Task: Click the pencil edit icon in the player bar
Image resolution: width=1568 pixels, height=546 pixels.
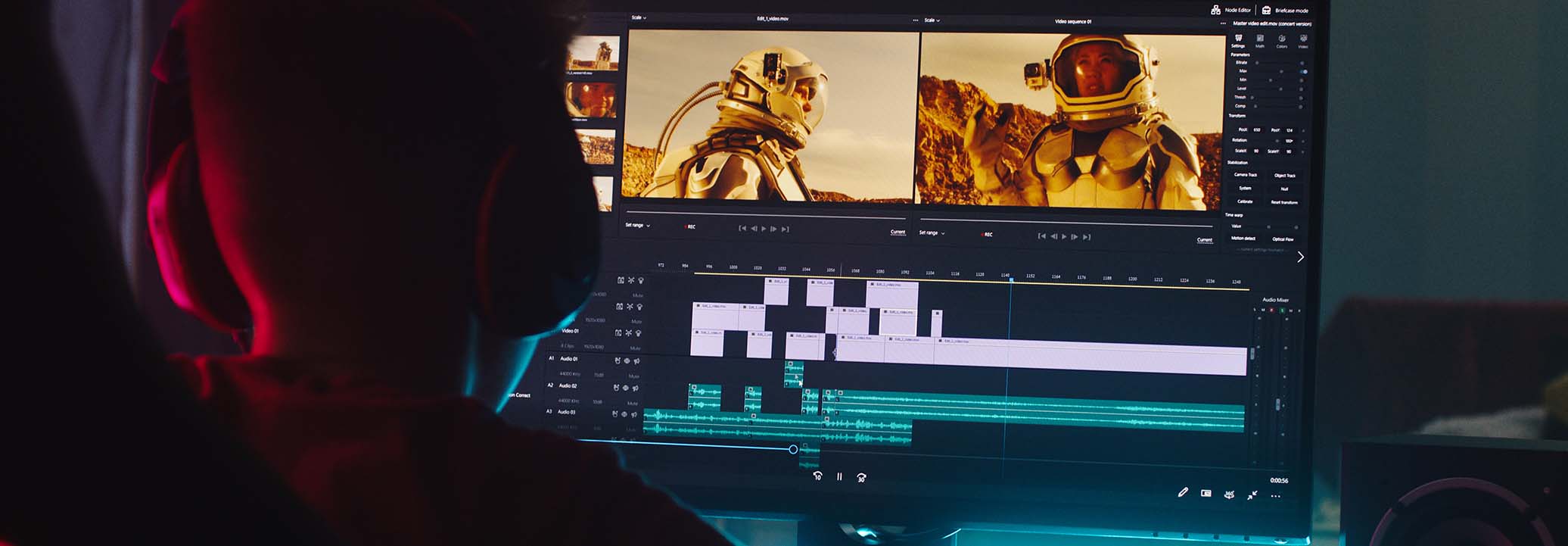Action: click(1183, 492)
